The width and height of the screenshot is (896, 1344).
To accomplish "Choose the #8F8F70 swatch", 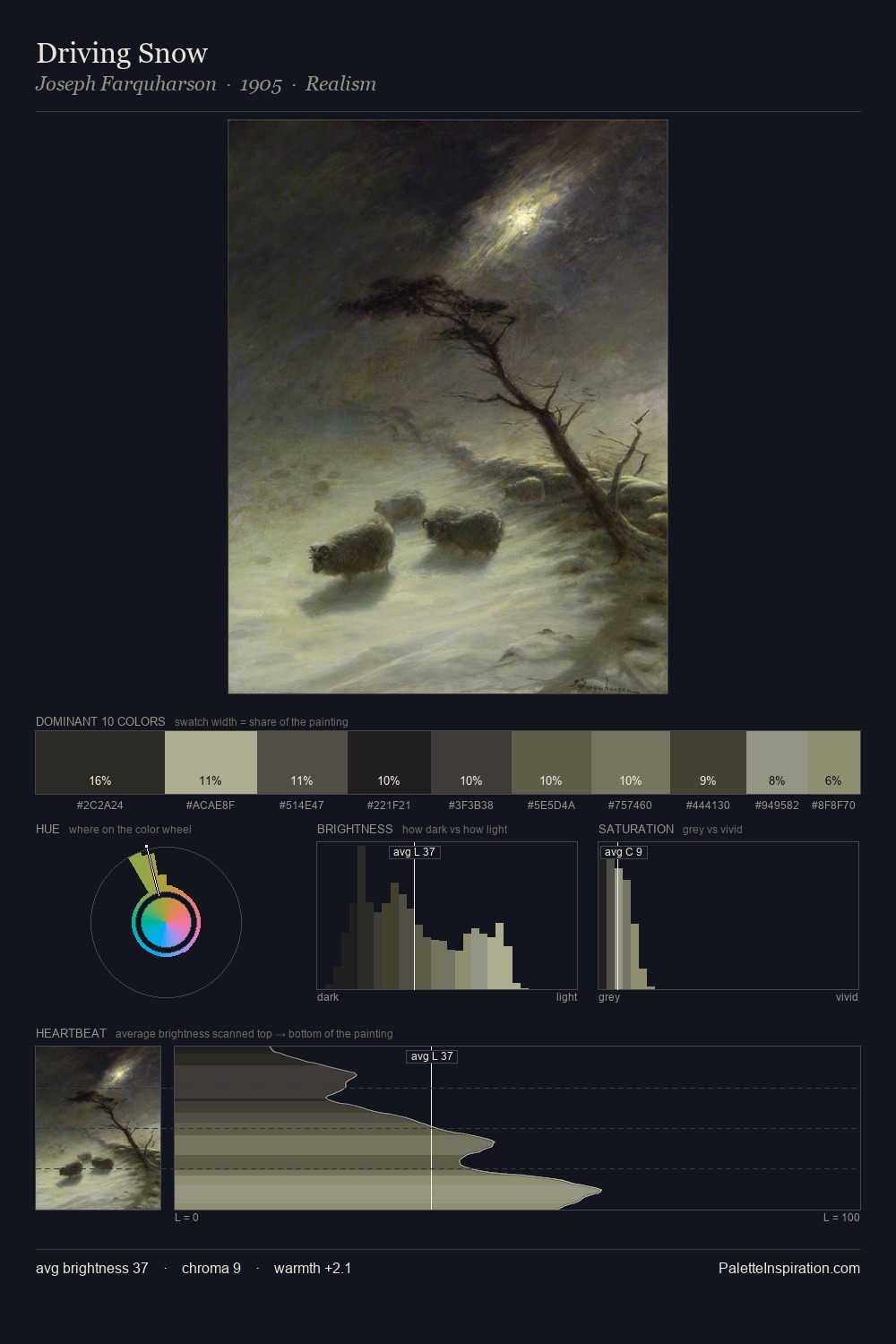I will coord(834,762).
